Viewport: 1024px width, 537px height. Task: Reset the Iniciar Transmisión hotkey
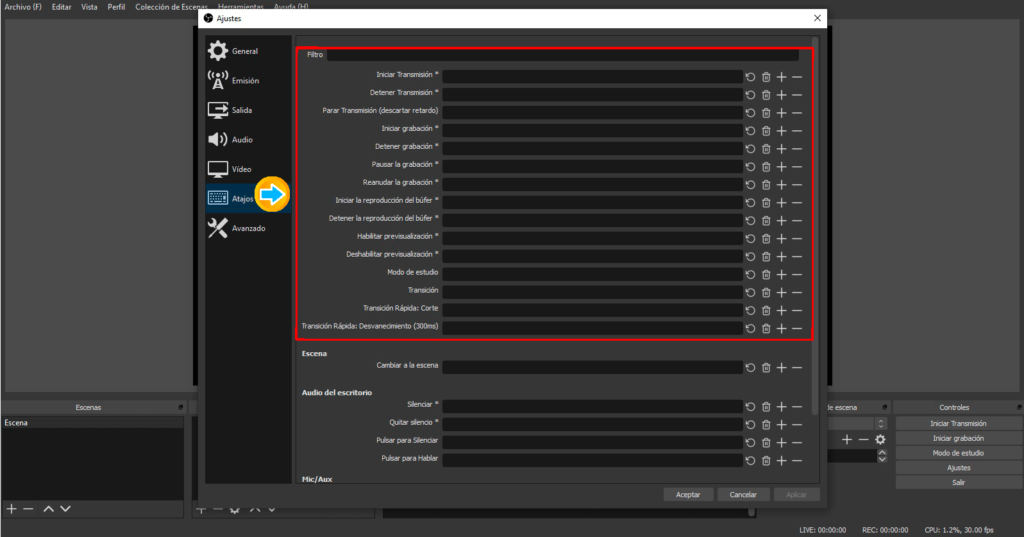click(x=751, y=76)
